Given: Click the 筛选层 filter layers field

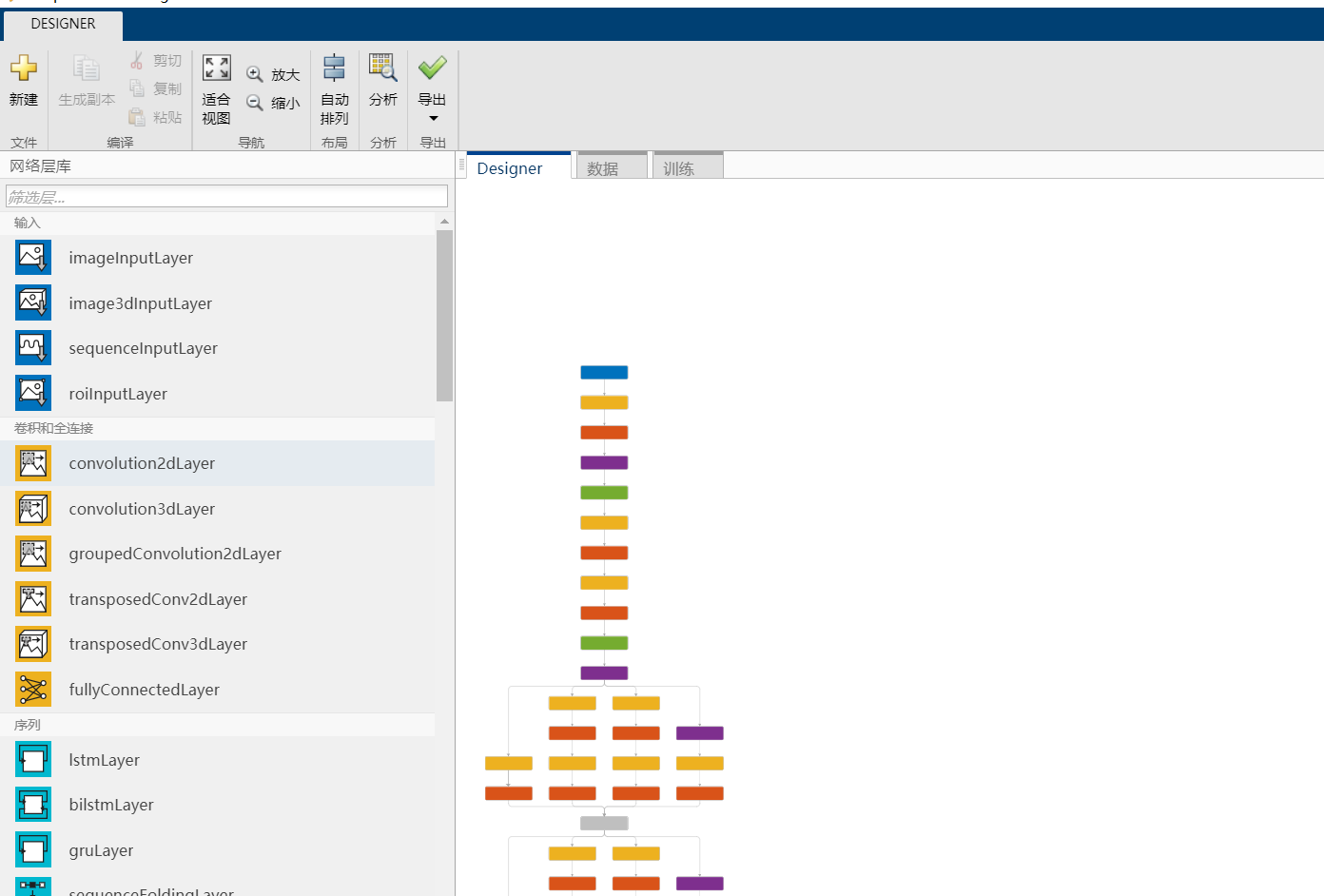Looking at the screenshot, I should tap(226, 197).
